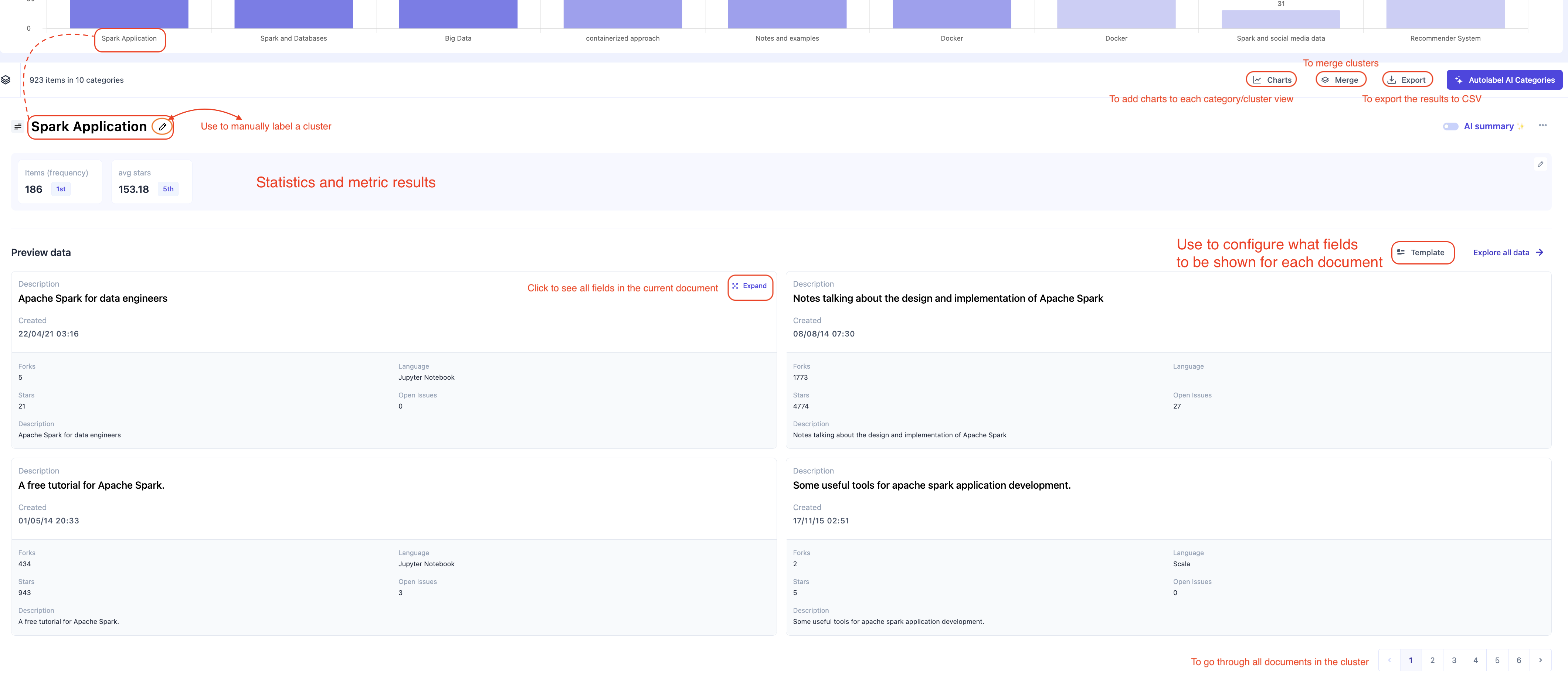The width and height of the screenshot is (1568, 690).
Task: Click Autolabel AI Categories button
Action: click(1504, 80)
